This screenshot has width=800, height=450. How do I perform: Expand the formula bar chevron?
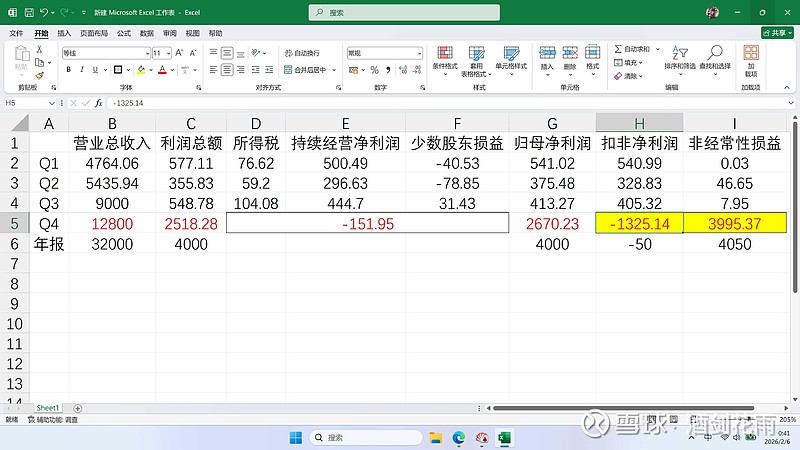[x=790, y=103]
